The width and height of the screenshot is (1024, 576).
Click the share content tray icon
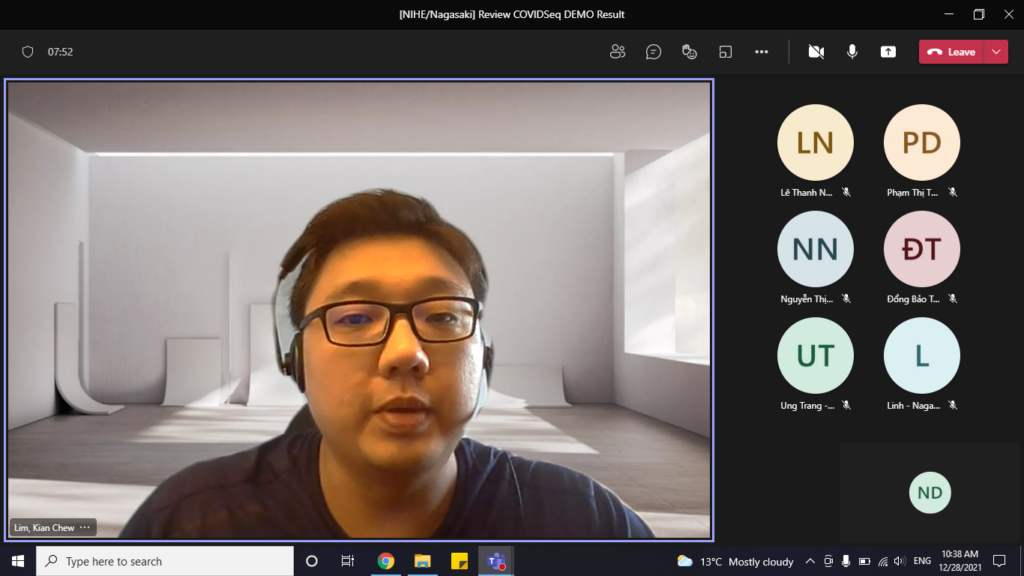[888, 52]
